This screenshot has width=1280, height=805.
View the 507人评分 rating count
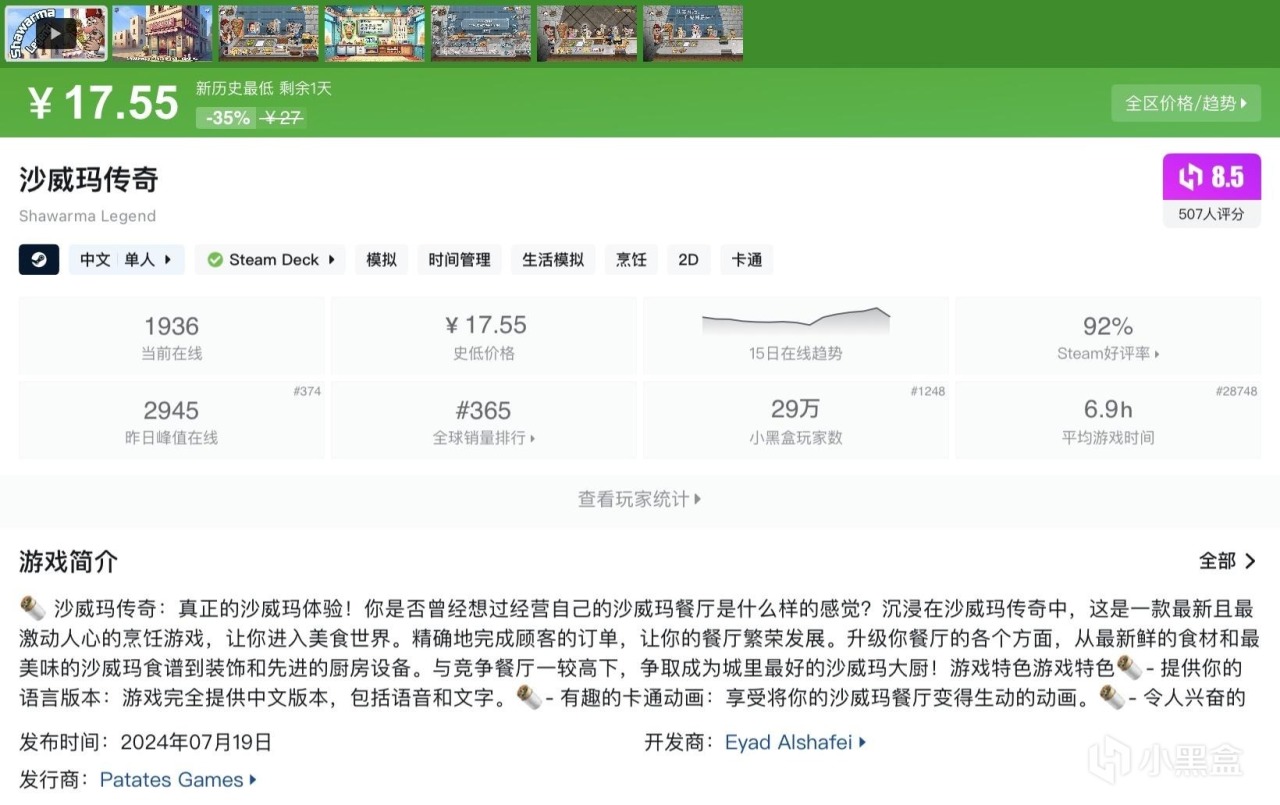[x=1211, y=214]
